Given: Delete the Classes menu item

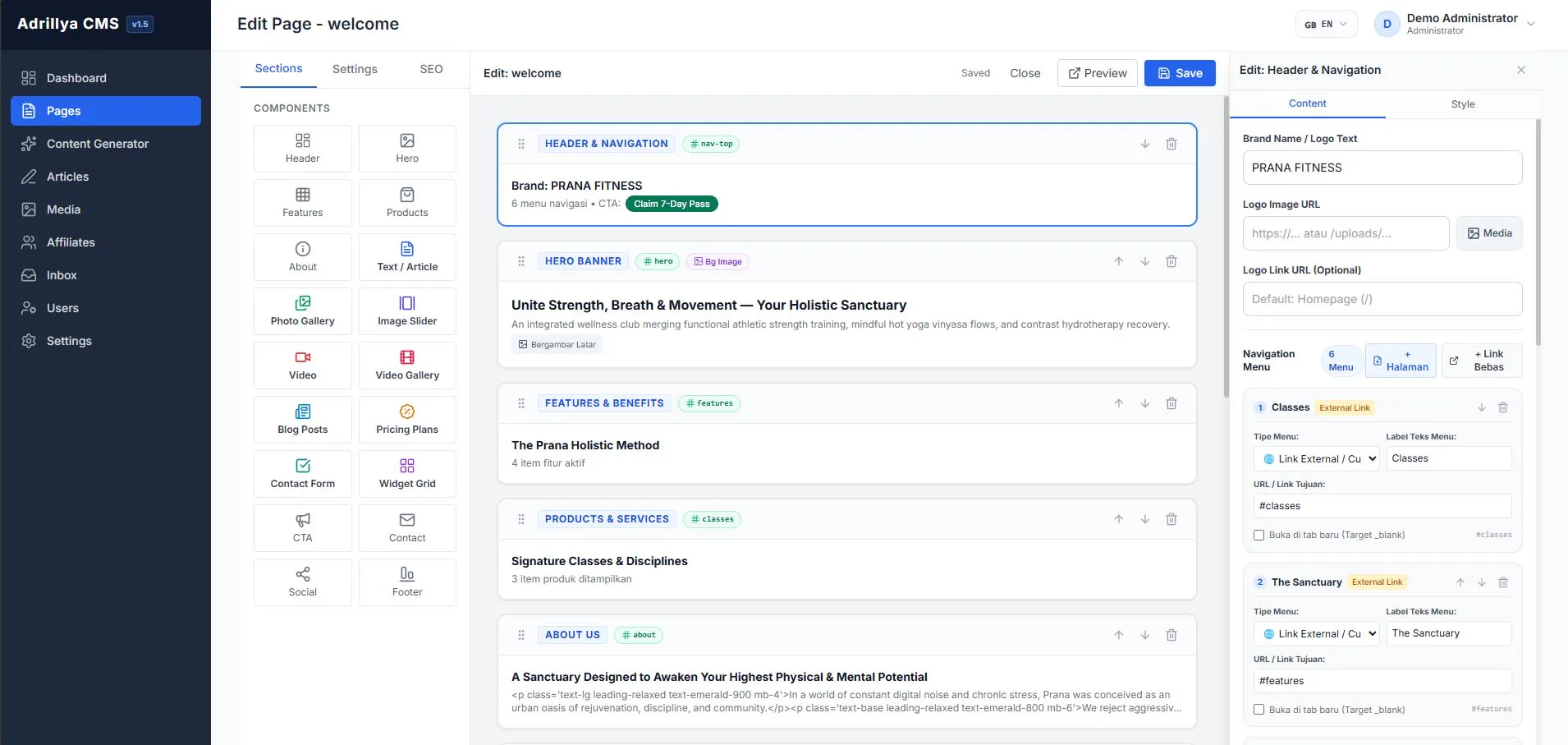Looking at the screenshot, I should coord(1503,407).
